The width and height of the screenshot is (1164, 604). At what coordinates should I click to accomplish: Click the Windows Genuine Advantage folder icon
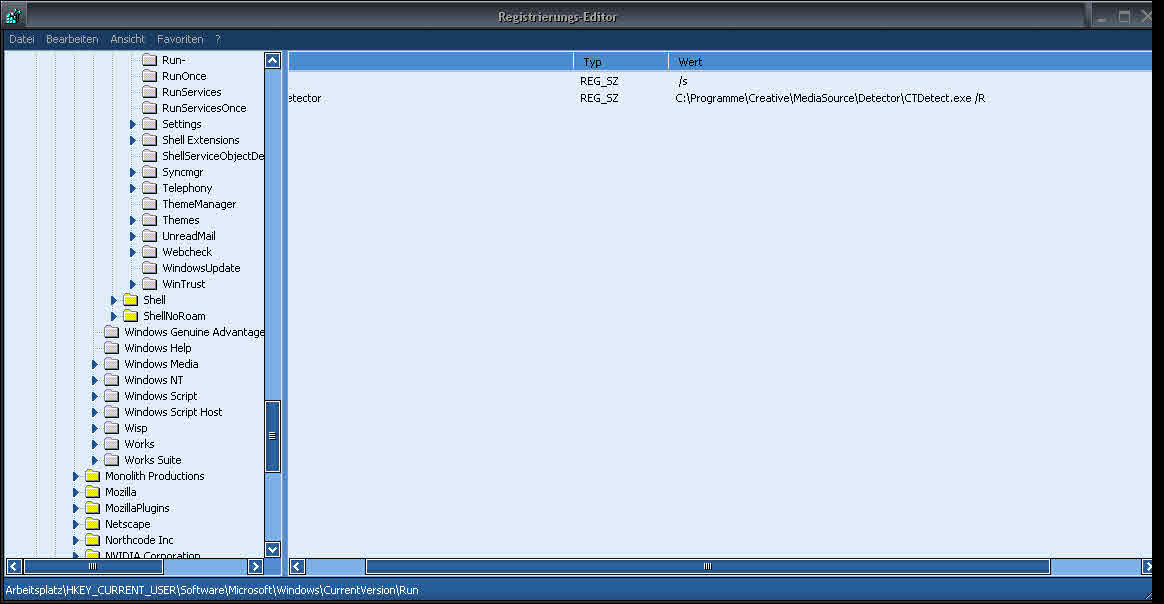[x=111, y=332]
